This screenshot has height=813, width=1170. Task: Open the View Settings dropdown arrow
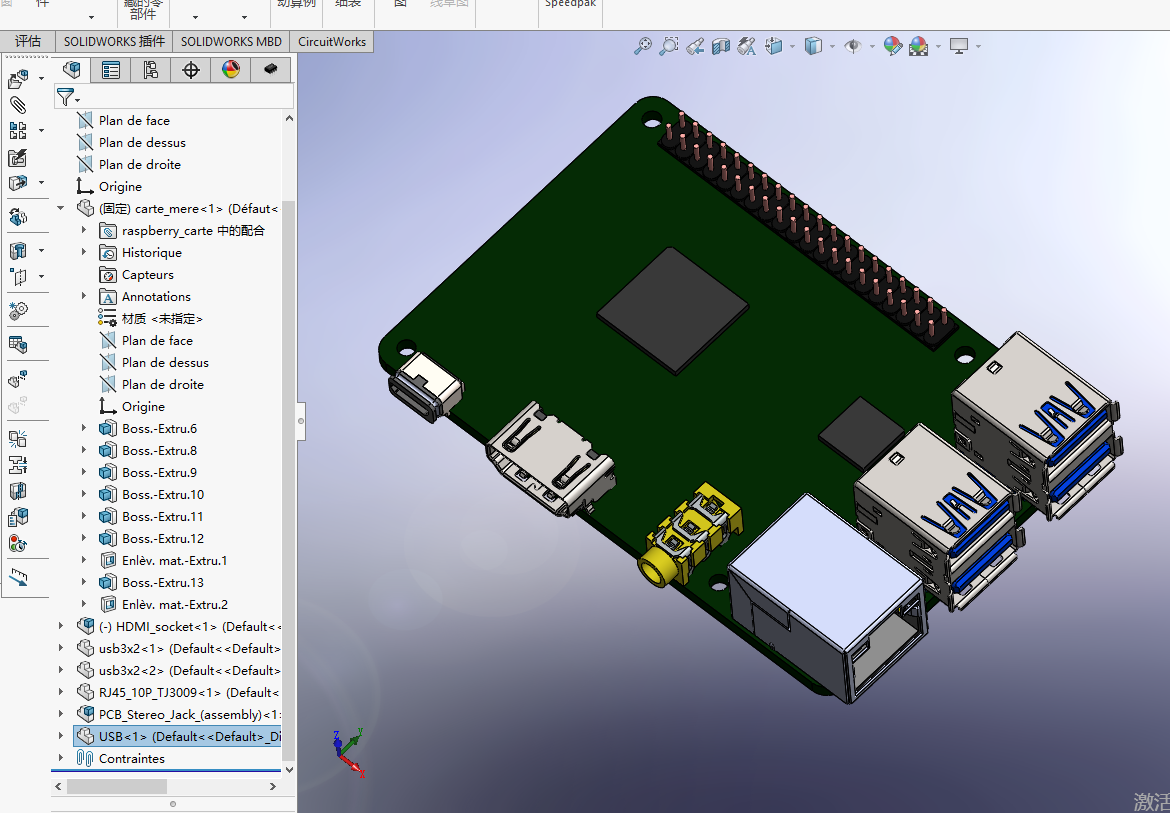coord(977,47)
